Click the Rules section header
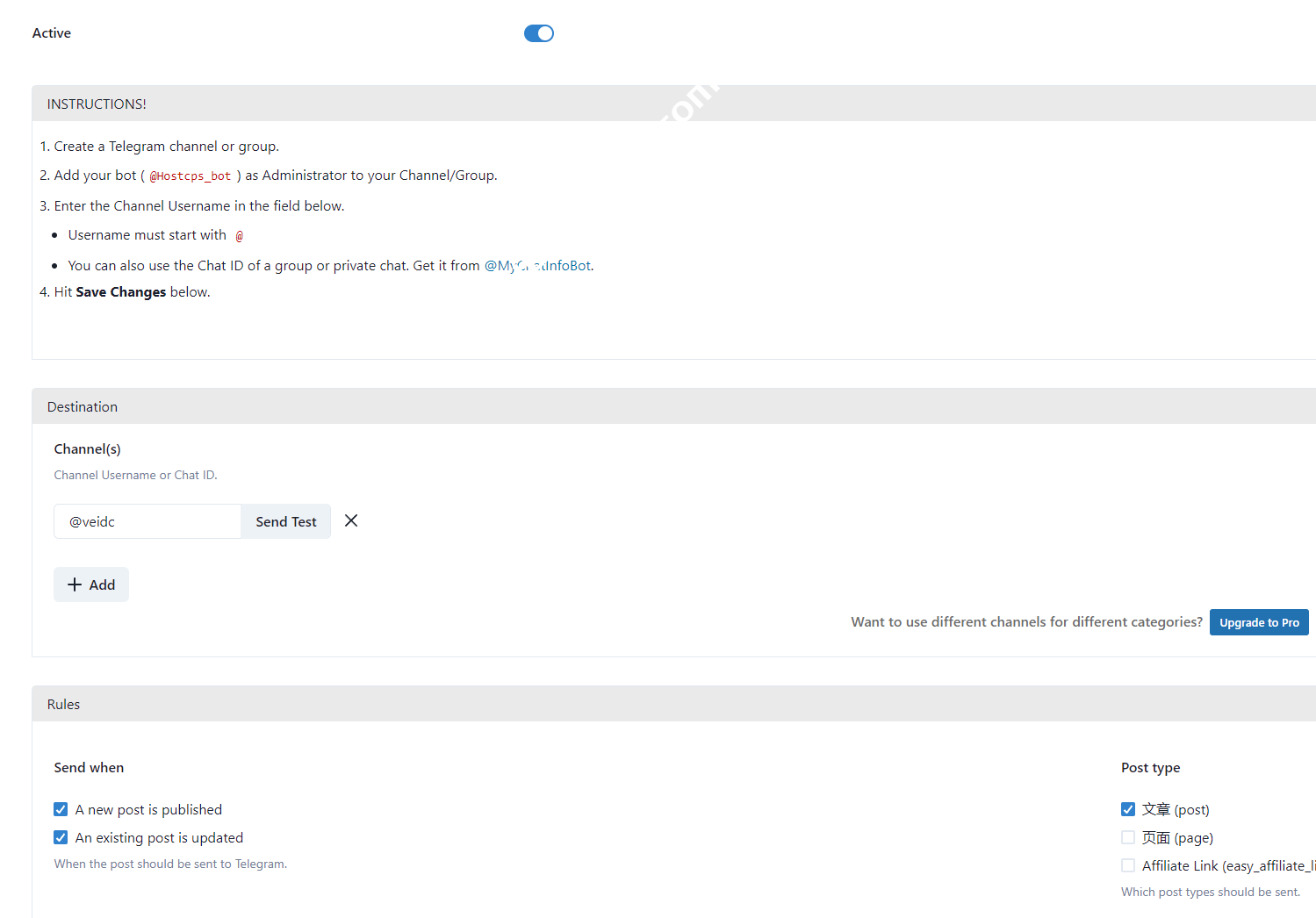1316x918 pixels. coord(63,704)
